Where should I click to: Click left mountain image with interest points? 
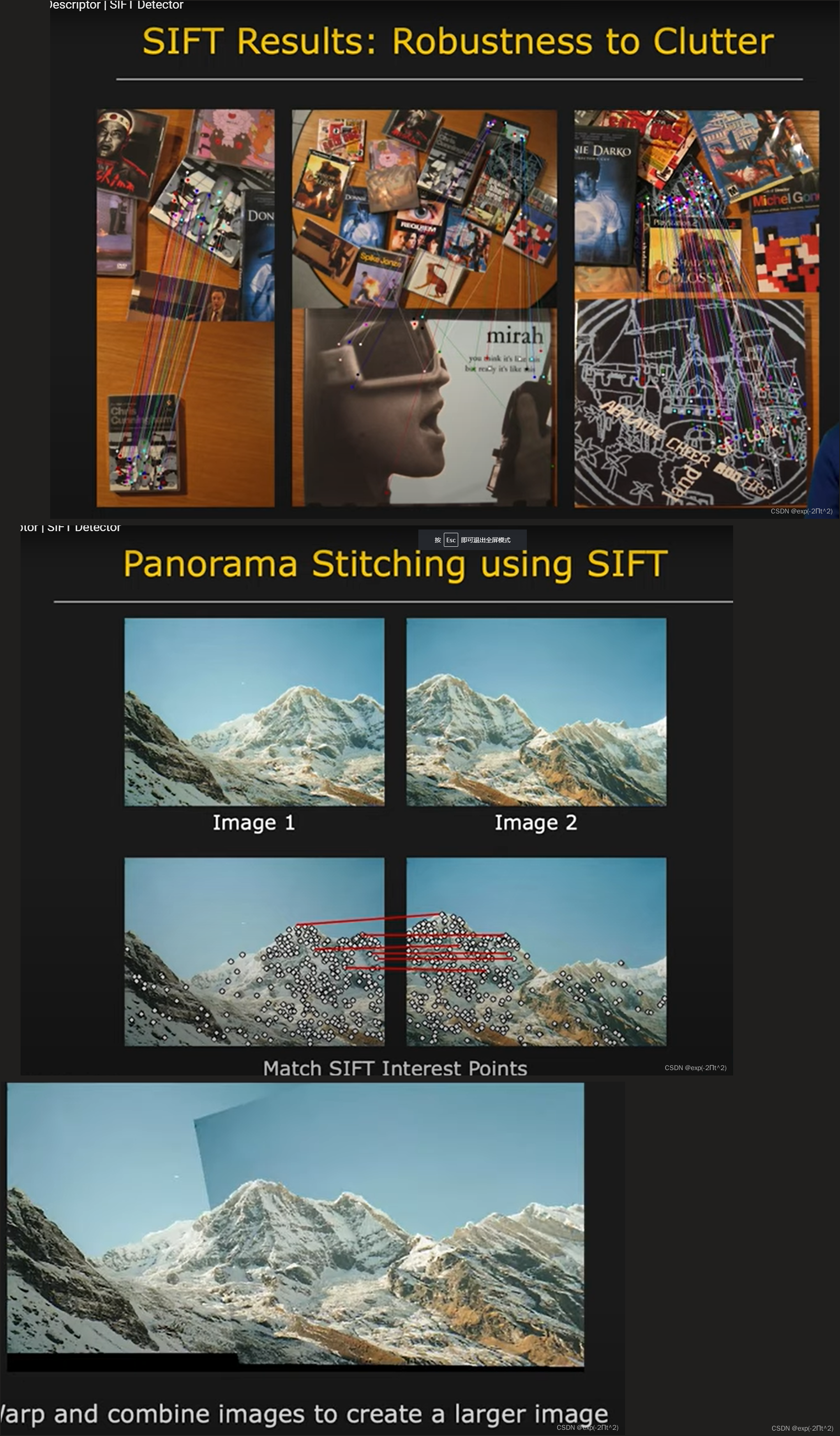tap(254, 952)
